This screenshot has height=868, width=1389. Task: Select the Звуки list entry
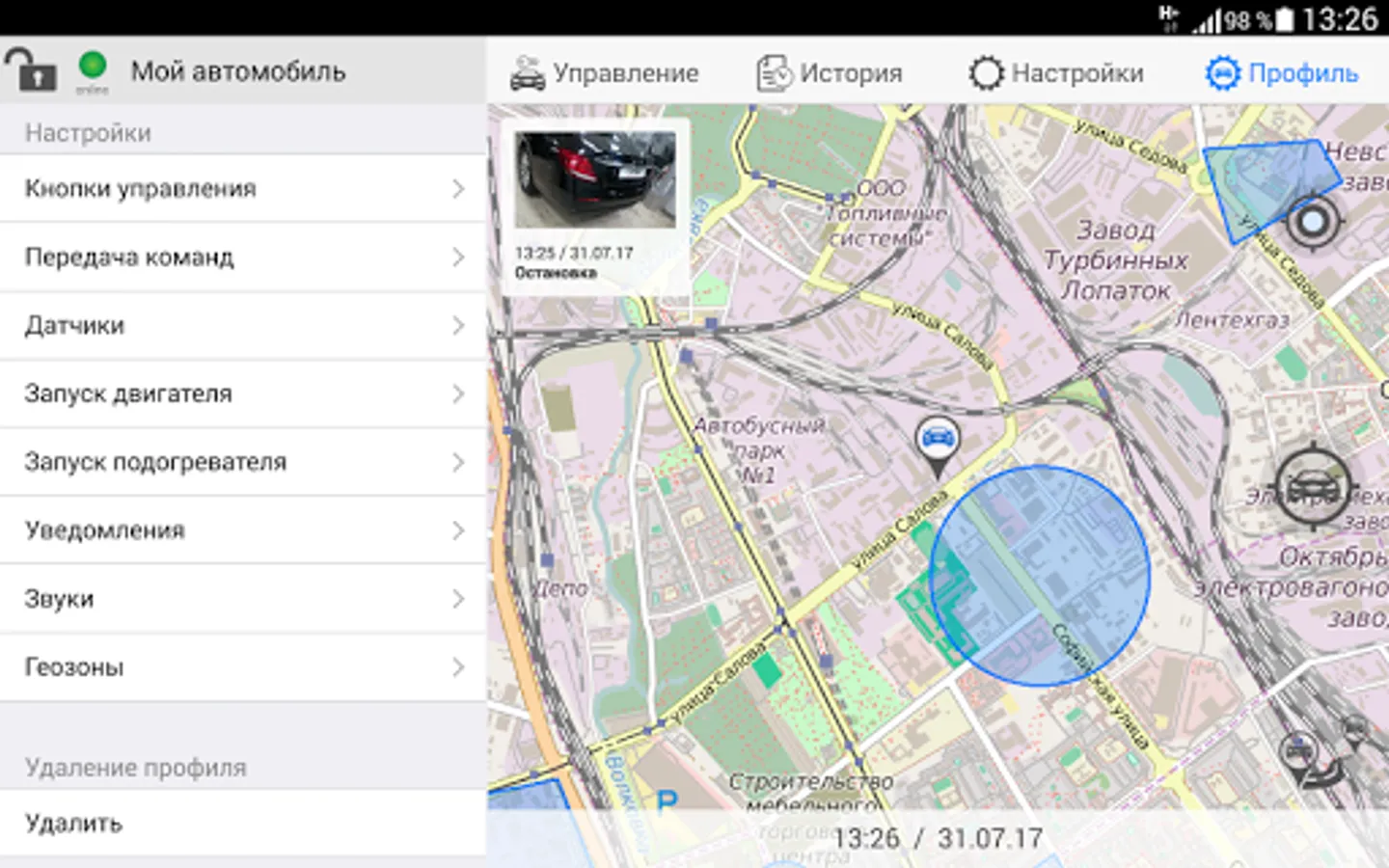click(x=242, y=599)
